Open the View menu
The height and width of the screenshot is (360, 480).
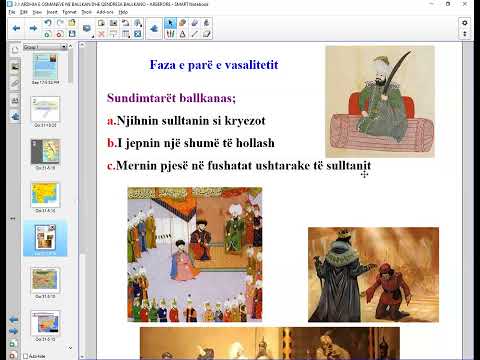[x=37, y=12]
